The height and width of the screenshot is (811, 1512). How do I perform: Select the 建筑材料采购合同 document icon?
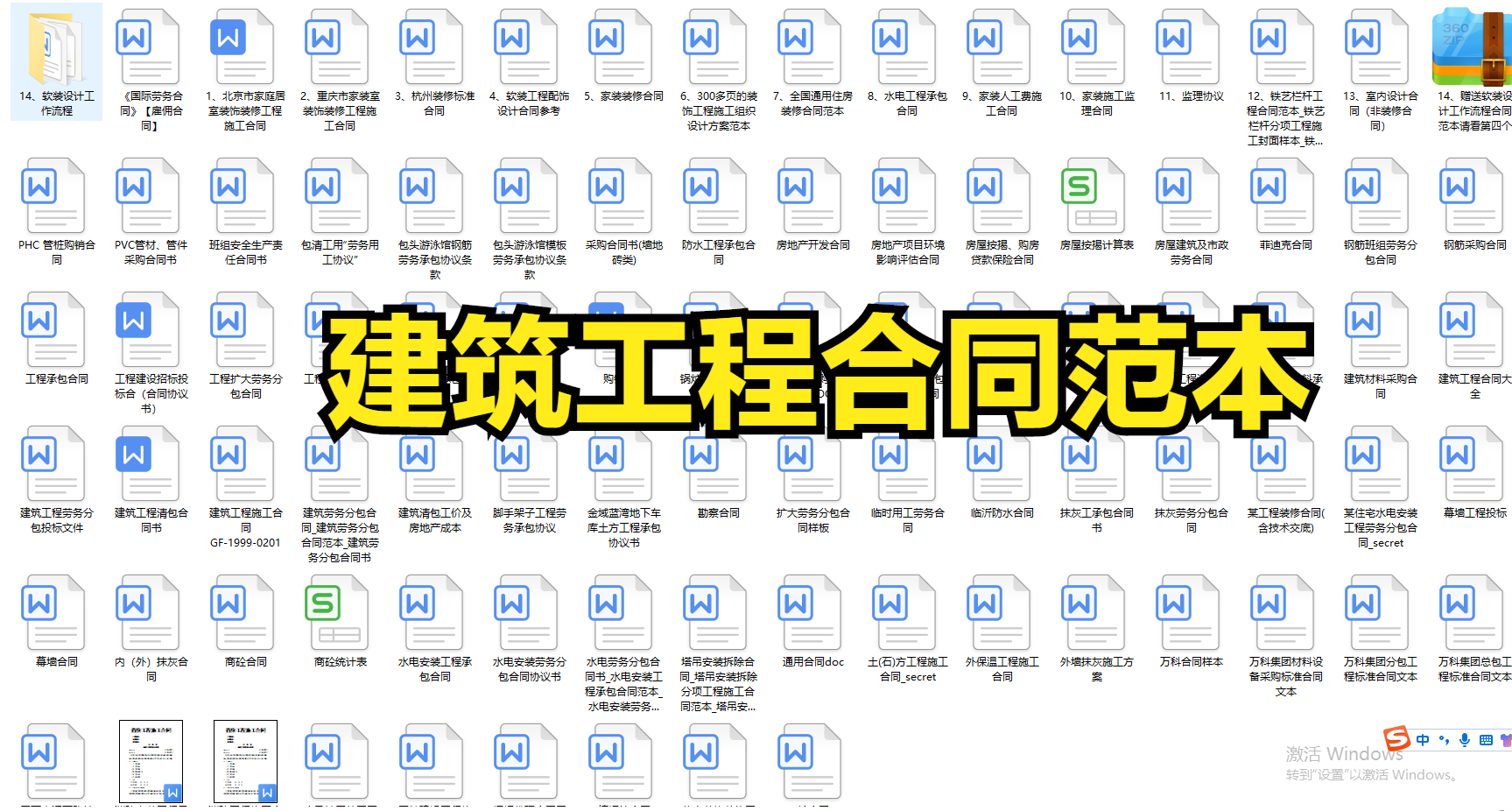[x=1376, y=330]
